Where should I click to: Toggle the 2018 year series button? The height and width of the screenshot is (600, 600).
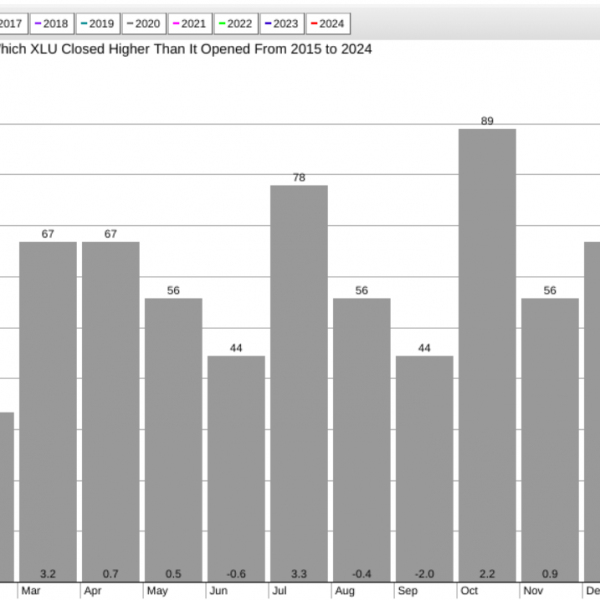(52, 24)
